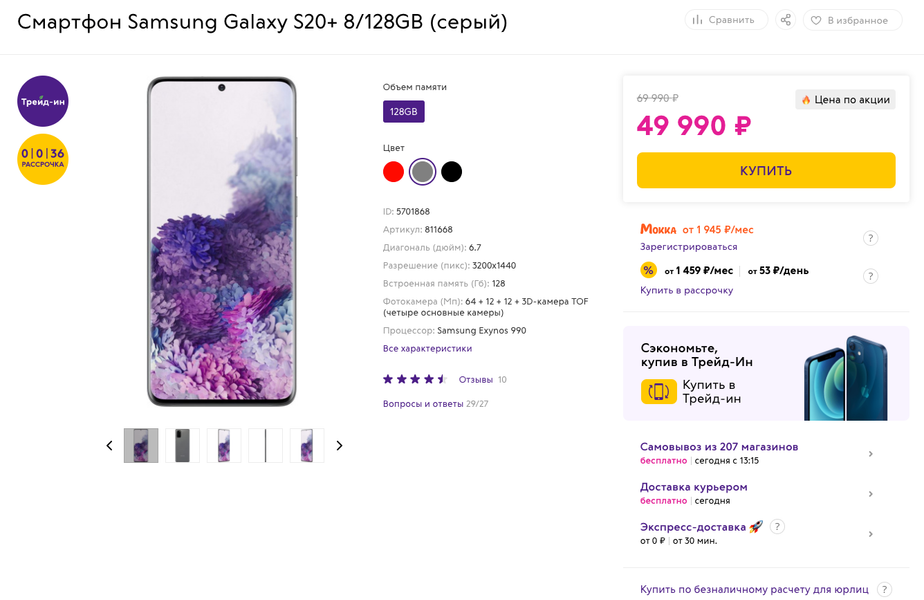Viewport: 924px width, 600px height.
Task: Click the purple Трейд-ин round badge
Action: point(43,101)
